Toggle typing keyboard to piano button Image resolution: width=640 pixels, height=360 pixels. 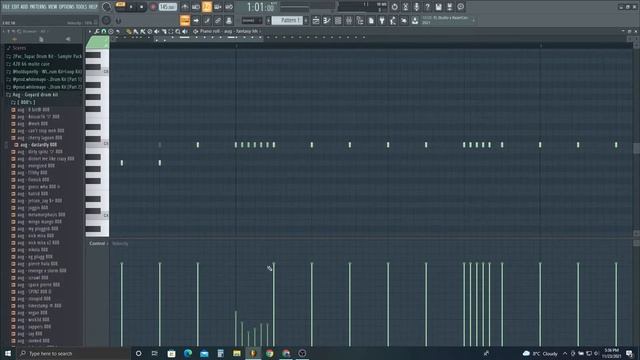pos(185,20)
